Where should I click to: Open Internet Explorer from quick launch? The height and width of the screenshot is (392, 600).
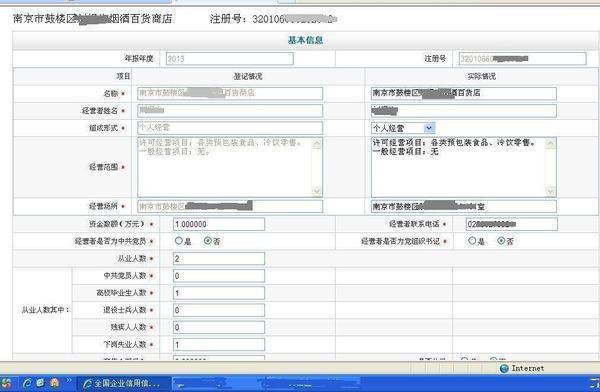tap(27, 383)
